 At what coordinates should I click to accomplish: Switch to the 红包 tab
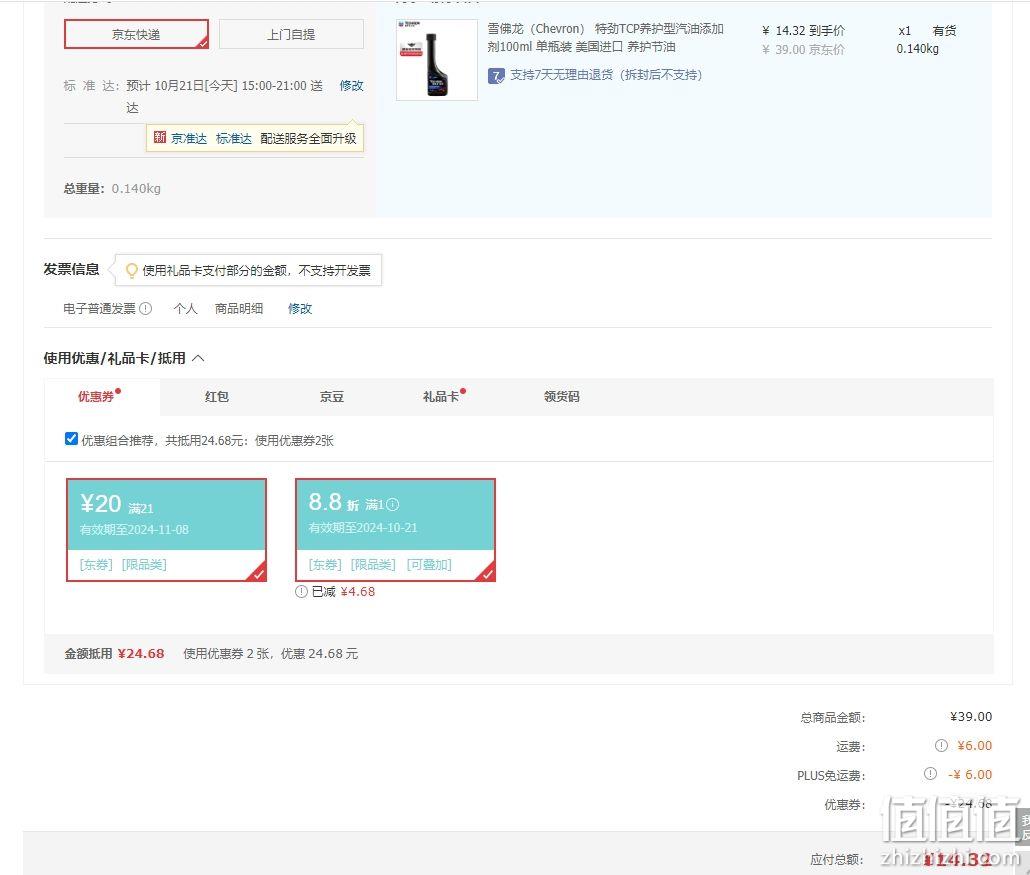coord(217,396)
